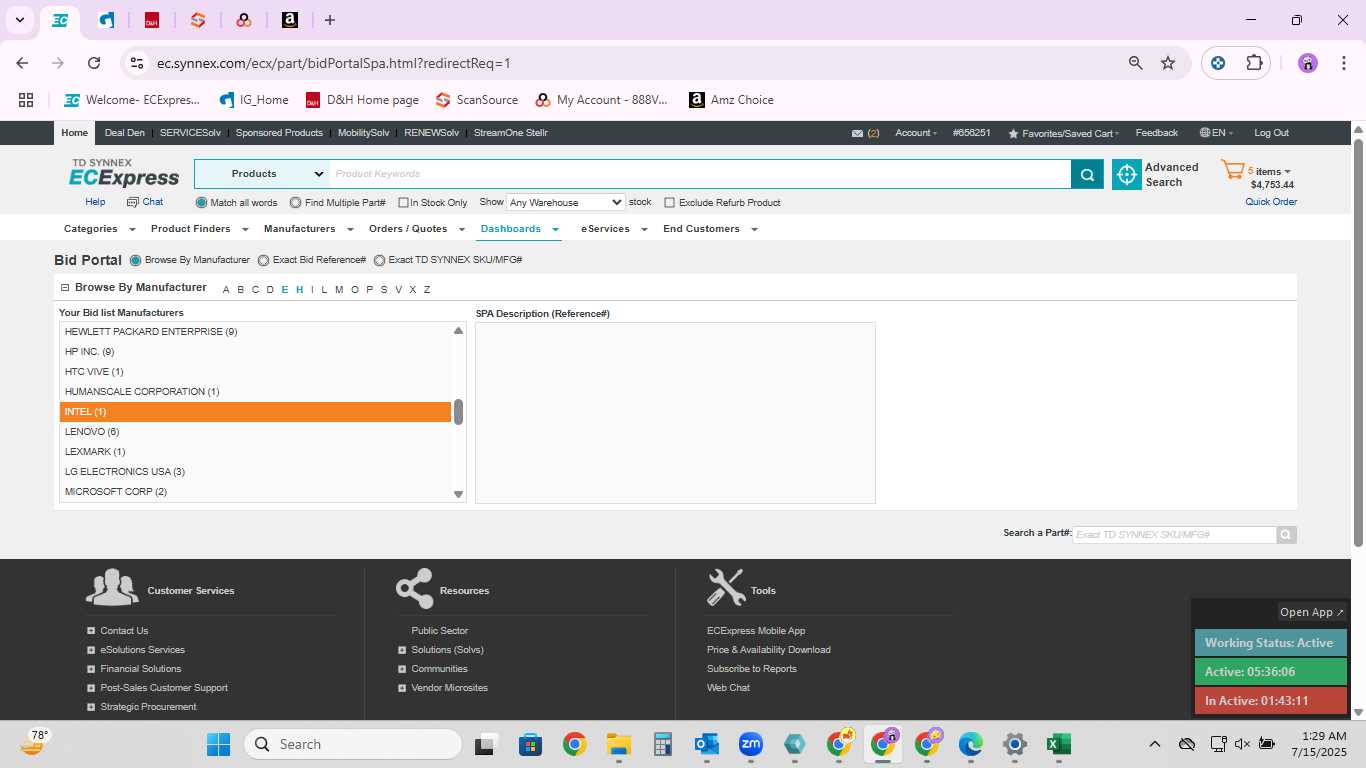Collapse Browse By Manufacturer section
The width and height of the screenshot is (1366, 768).
pos(65,288)
